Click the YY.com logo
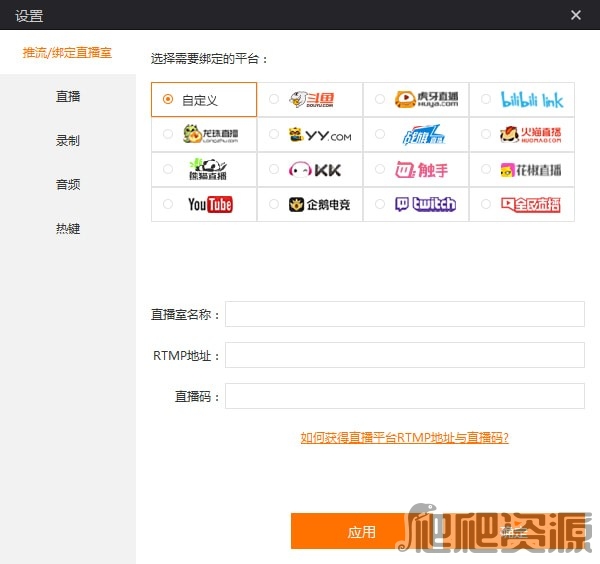Screen dimensions: 600x564 [320, 135]
